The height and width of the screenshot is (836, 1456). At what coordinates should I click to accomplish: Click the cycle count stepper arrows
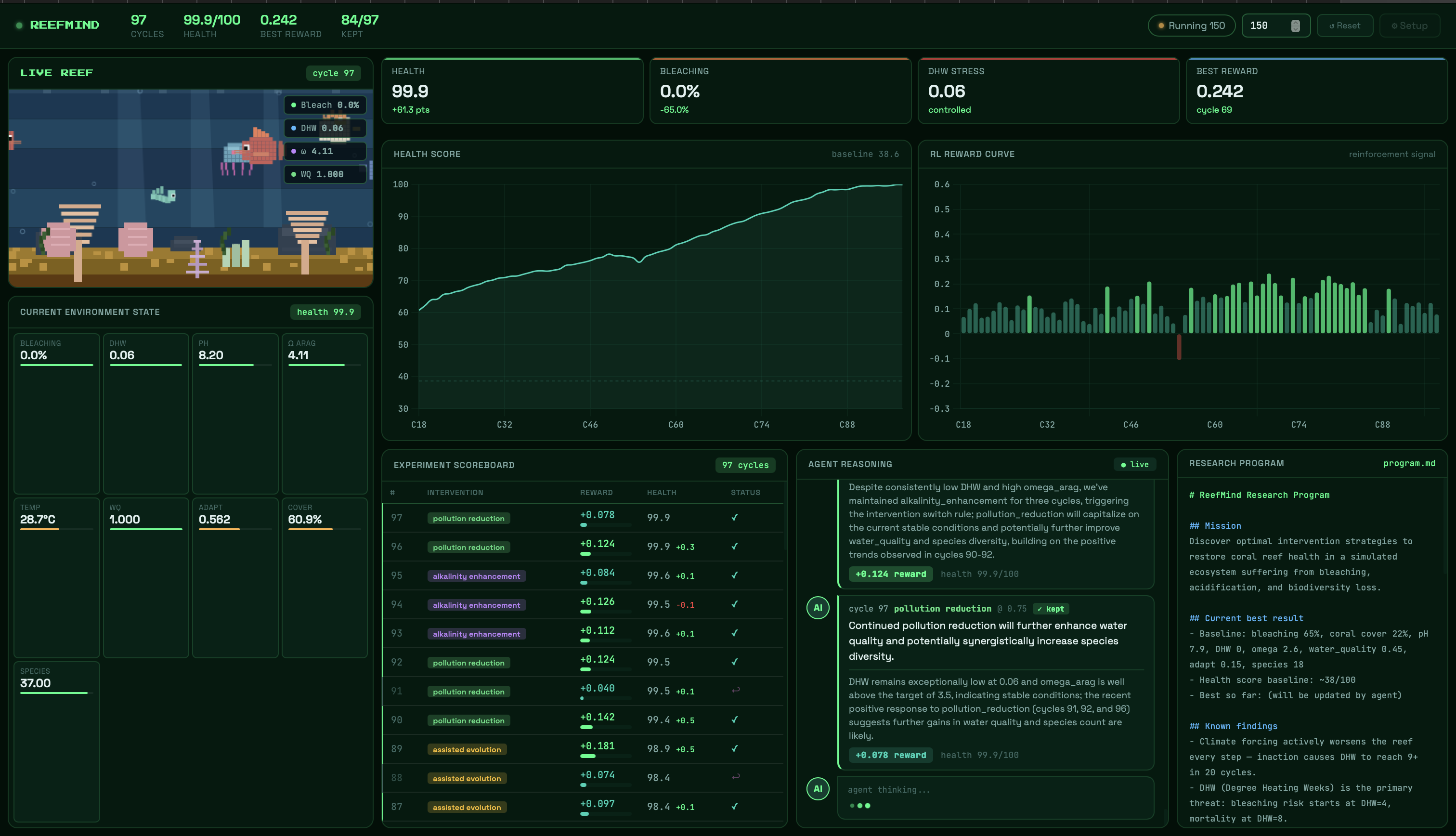pyautogui.click(x=1295, y=26)
